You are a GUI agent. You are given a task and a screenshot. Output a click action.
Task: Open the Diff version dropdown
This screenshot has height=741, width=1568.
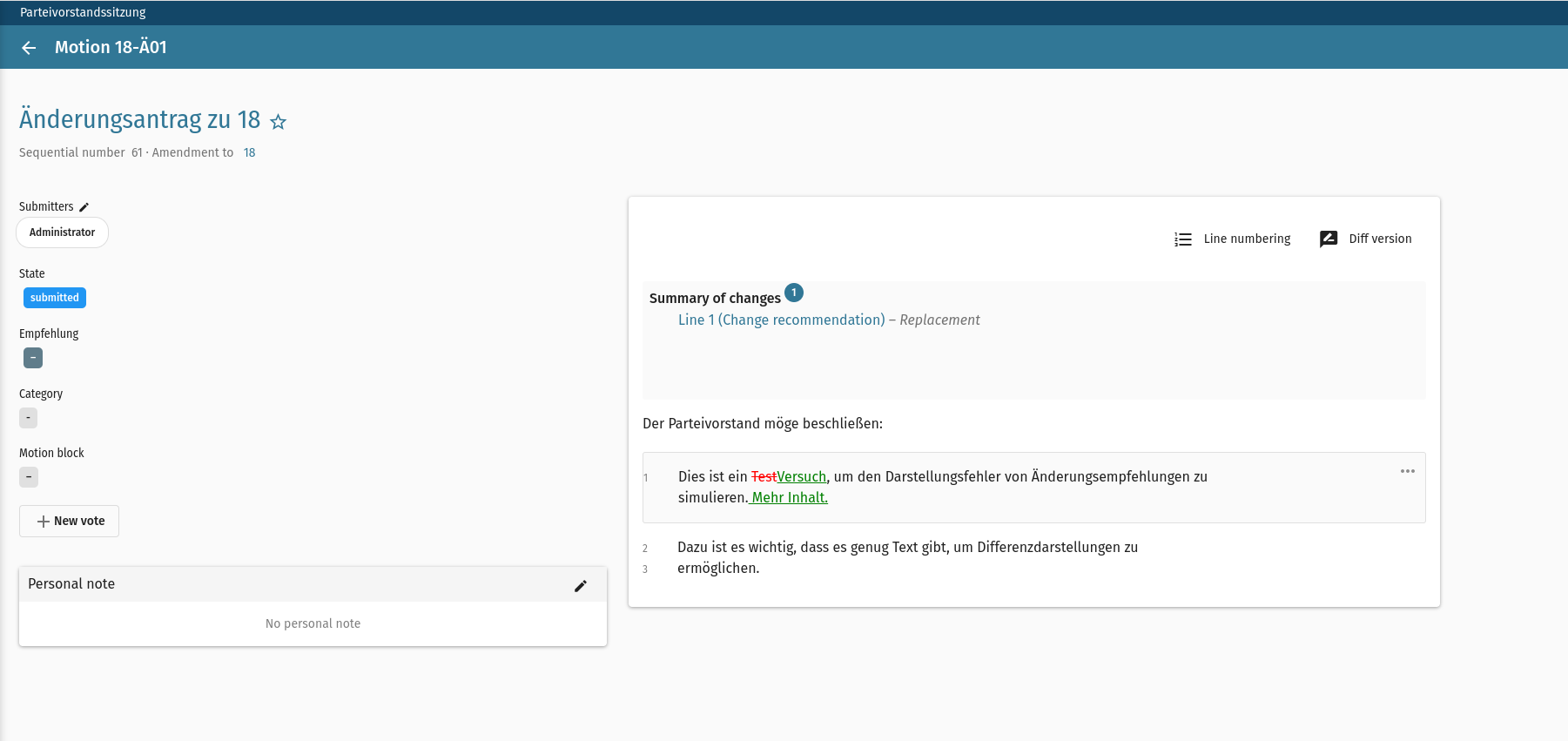point(1366,239)
